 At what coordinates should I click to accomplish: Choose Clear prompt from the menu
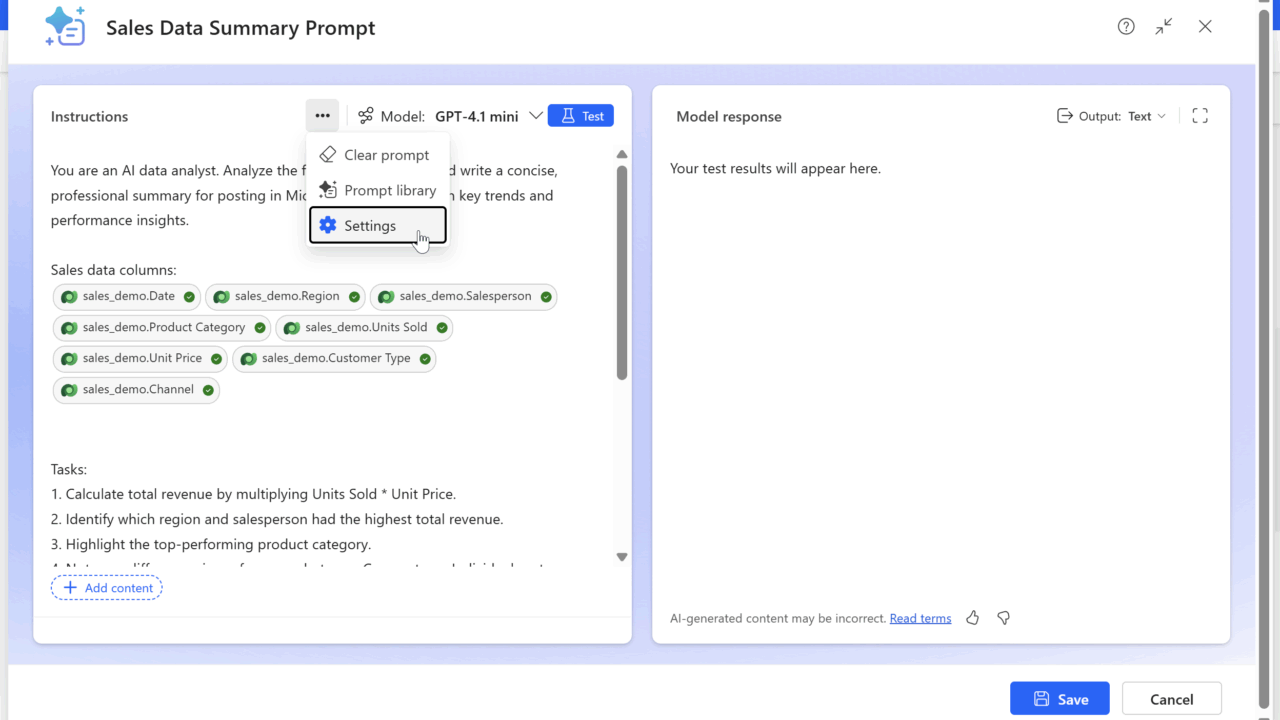[x=378, y=155]
